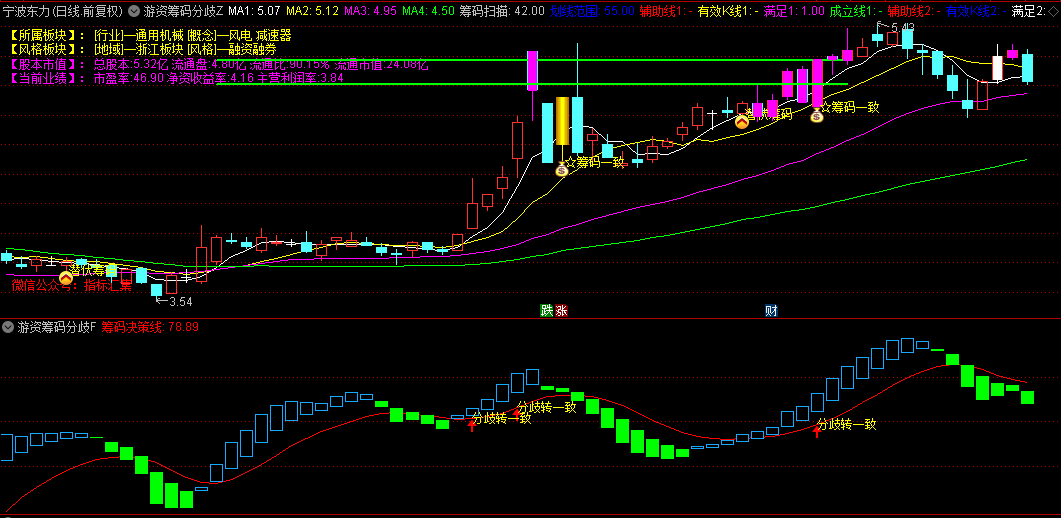Screen dimensions: 1061x518
Task: Select the magenta MA3: 4.95 readout
Action: coord(371,11)
